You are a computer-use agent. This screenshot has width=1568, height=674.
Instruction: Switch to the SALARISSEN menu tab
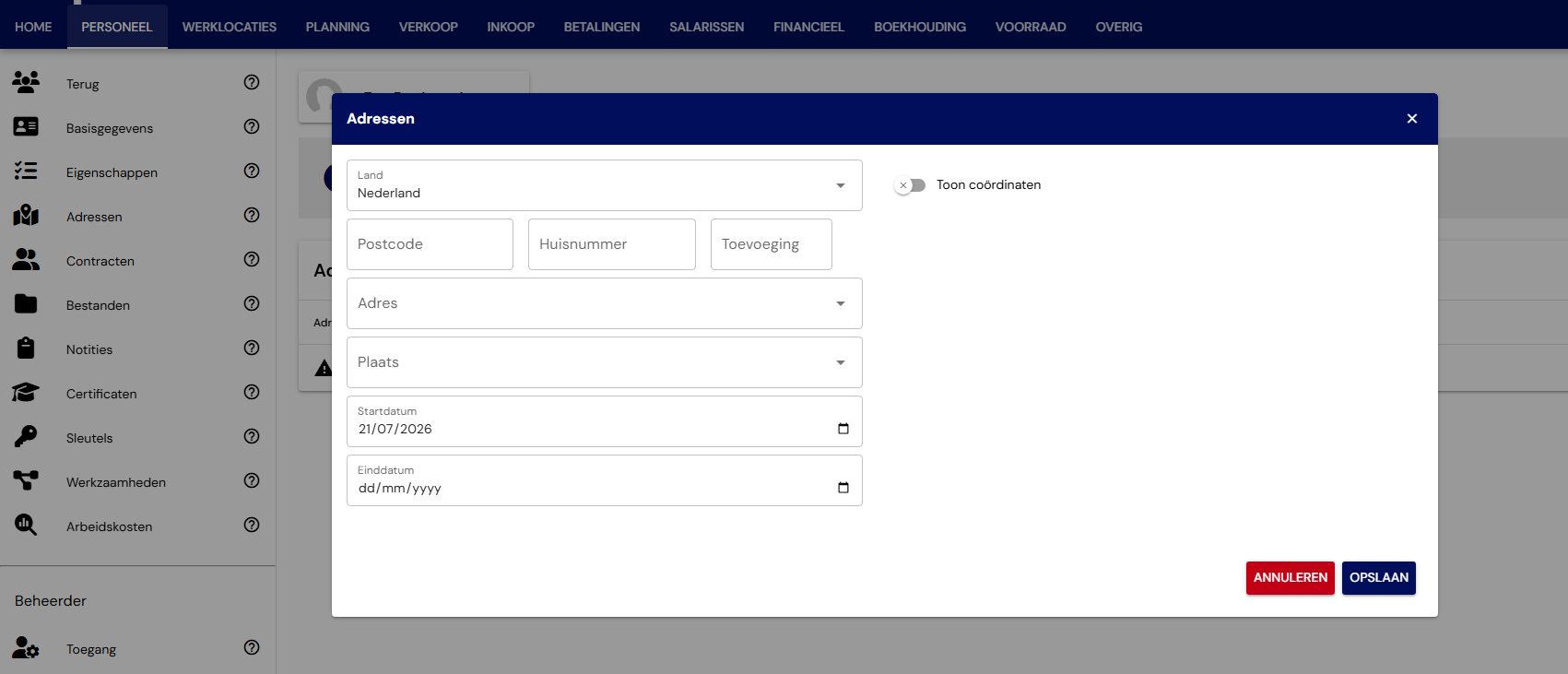click(706, 27)
